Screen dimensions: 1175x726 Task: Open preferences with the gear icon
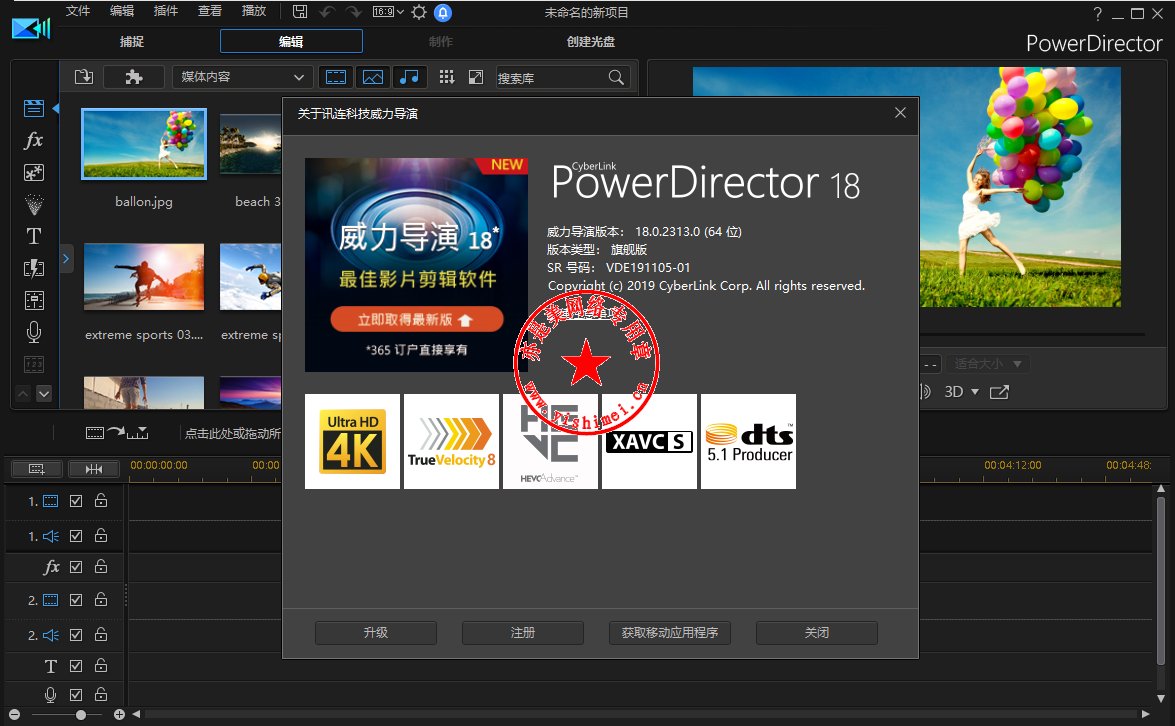pos(419,12)
